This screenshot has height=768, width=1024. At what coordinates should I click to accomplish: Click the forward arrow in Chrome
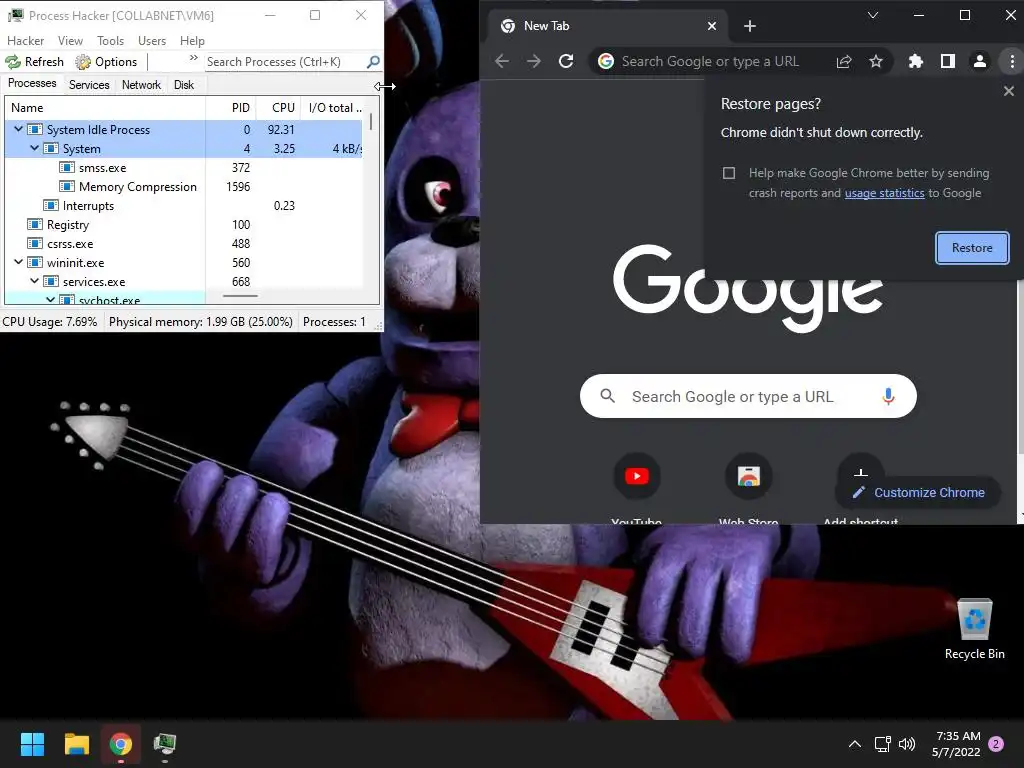[x=534, y=61]
